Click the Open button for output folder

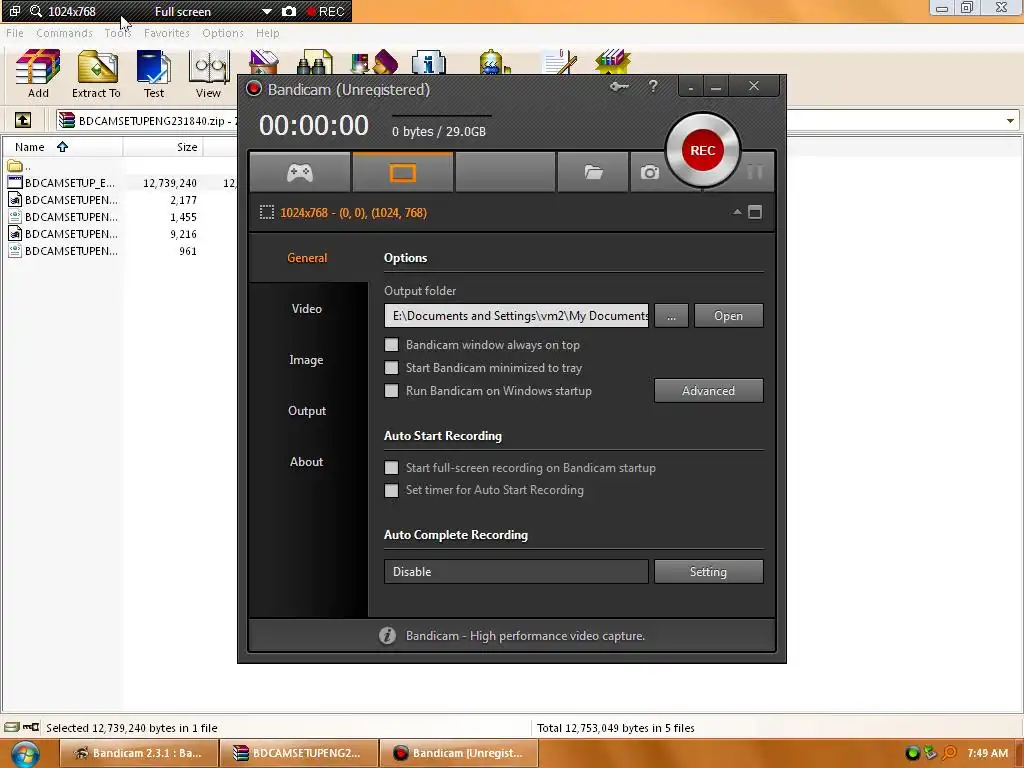tap(728, 315)
